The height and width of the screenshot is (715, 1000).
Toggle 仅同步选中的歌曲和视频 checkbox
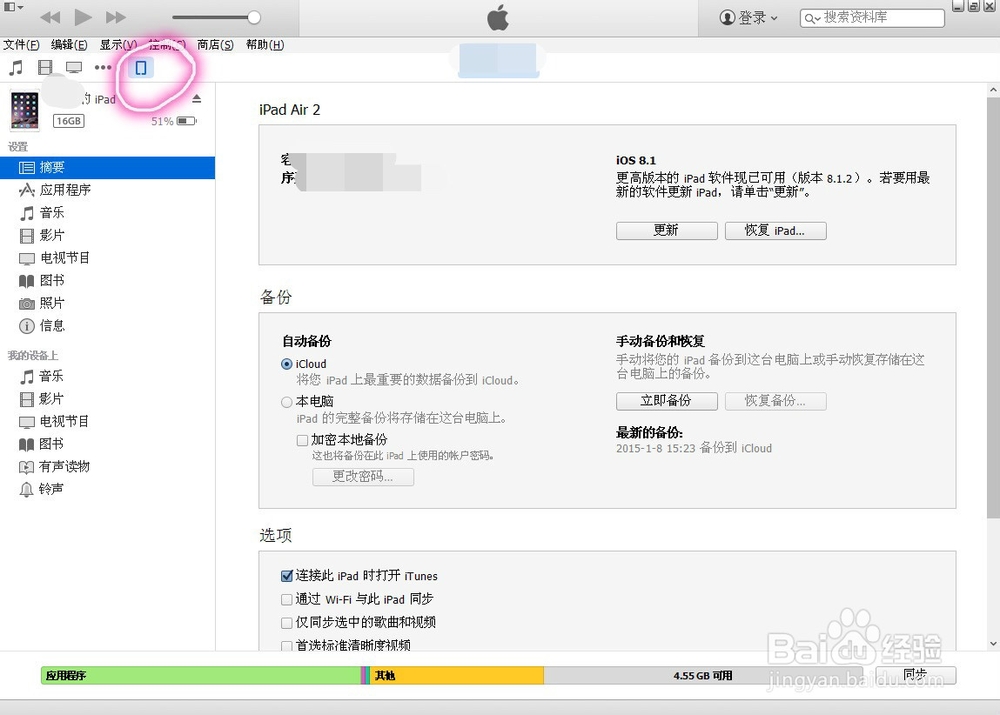click(x=287, y=623)
